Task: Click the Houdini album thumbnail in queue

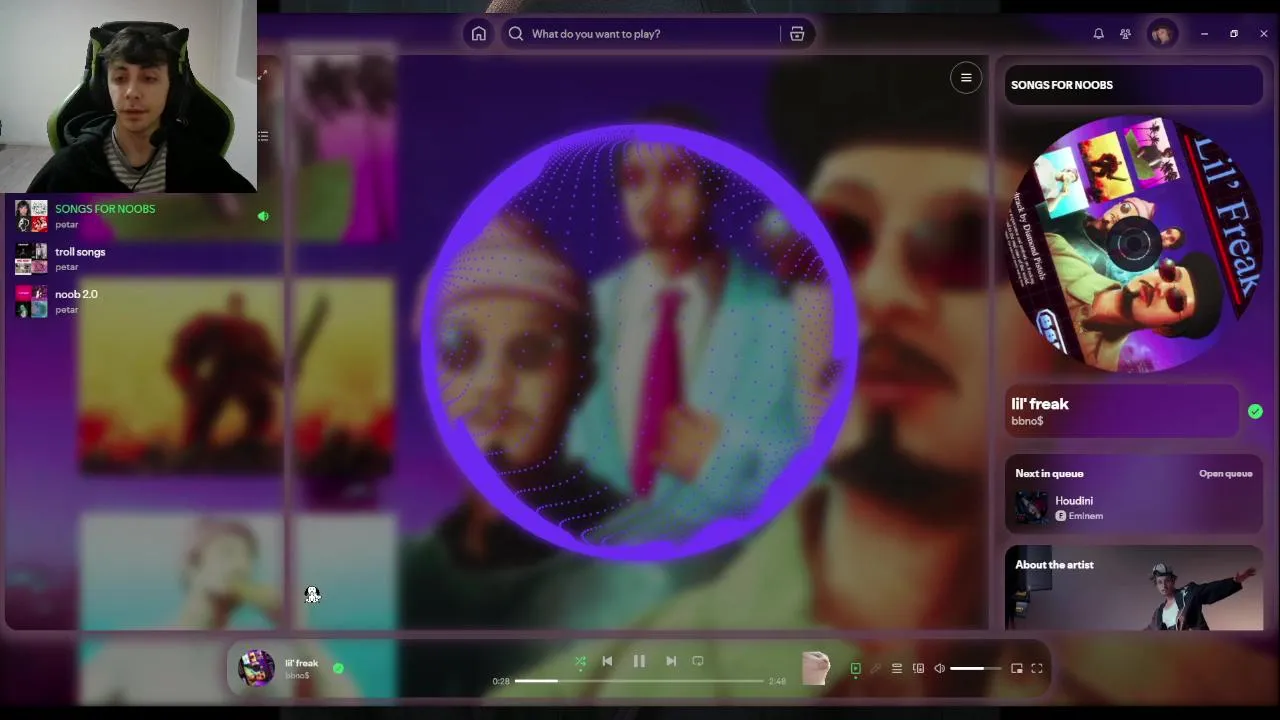Action: click(1031, 507)
